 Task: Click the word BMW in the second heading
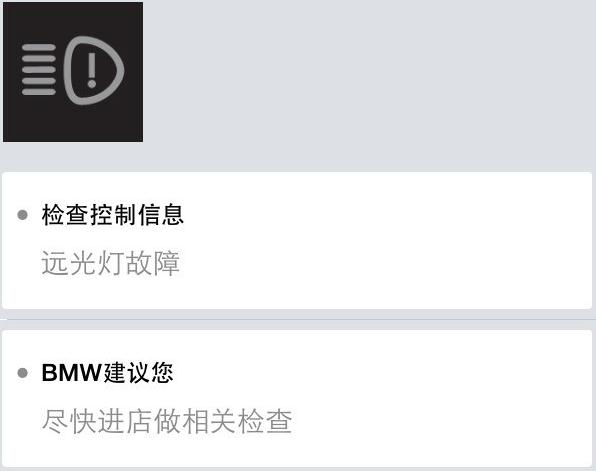71,372
